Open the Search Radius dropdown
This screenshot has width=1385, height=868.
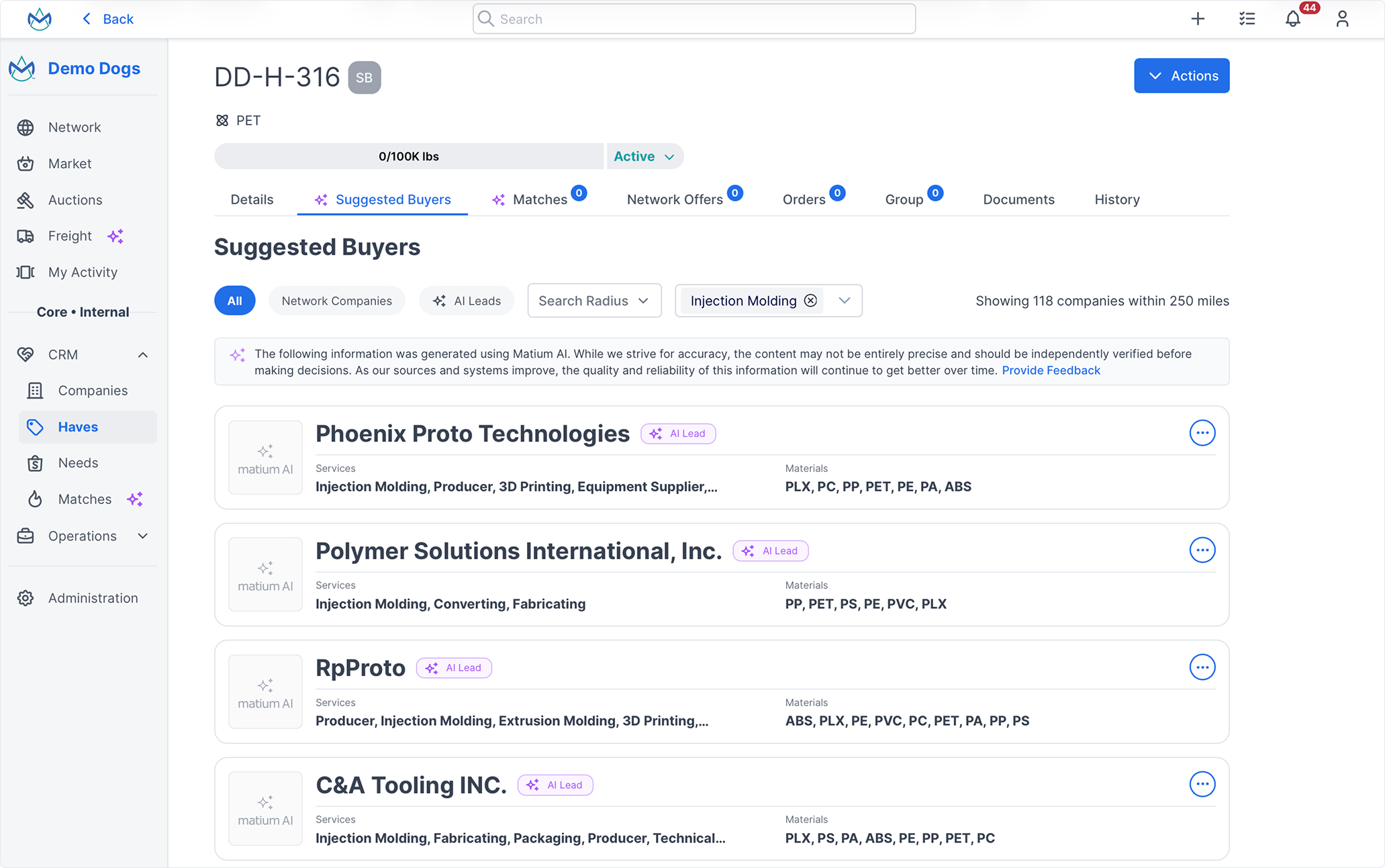[x=593, y=300]
